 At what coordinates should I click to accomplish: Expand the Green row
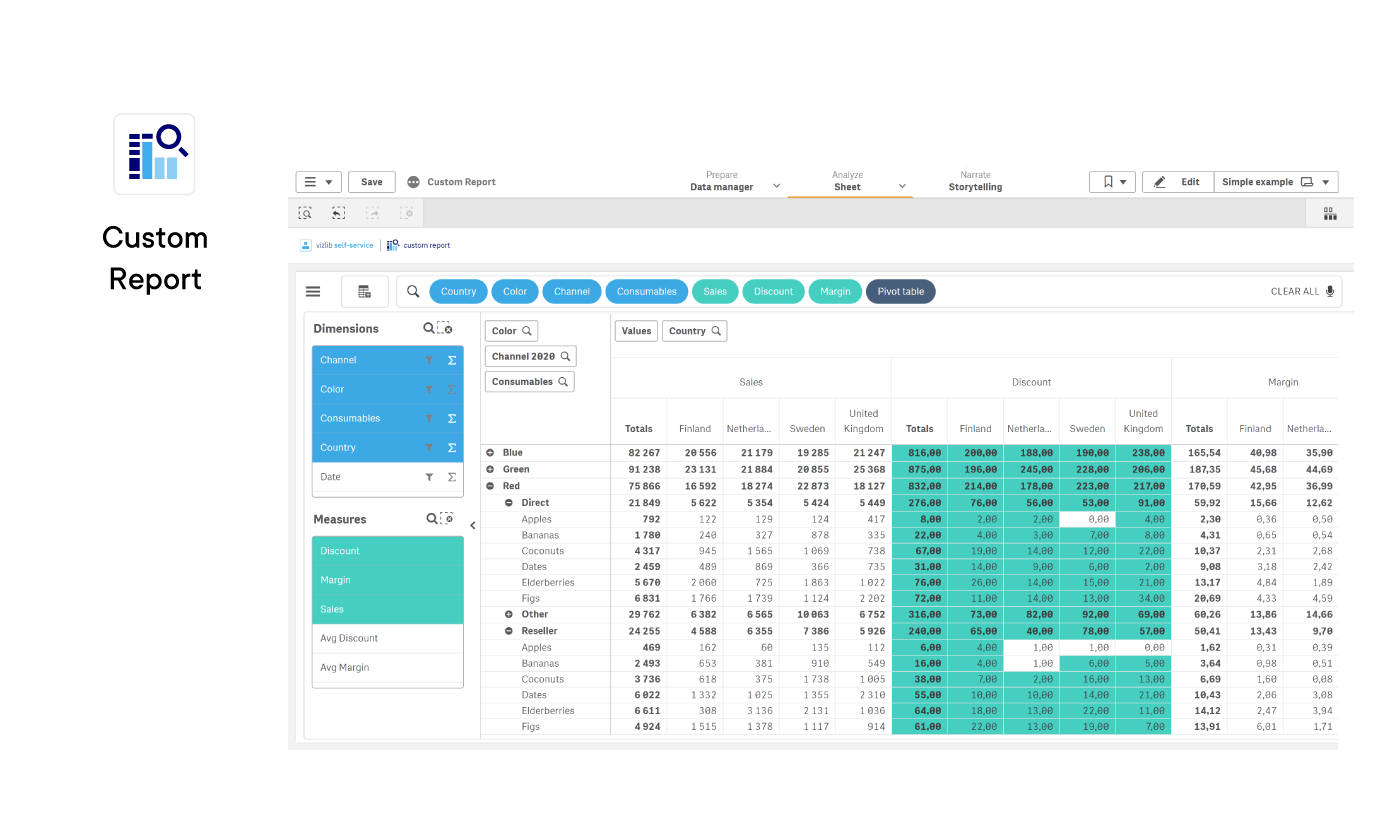(490, 469)
